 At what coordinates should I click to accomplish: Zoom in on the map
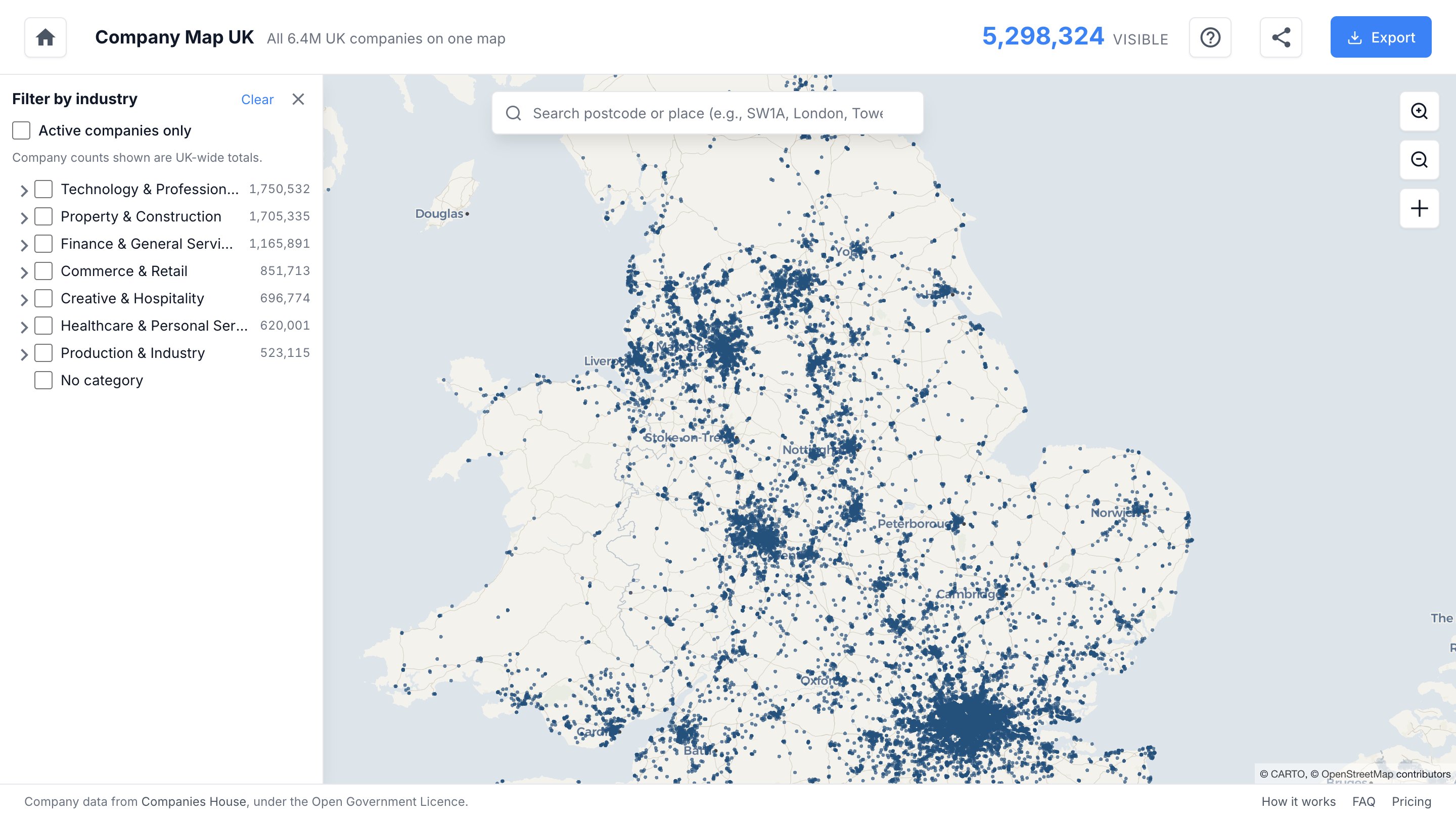1419,111
